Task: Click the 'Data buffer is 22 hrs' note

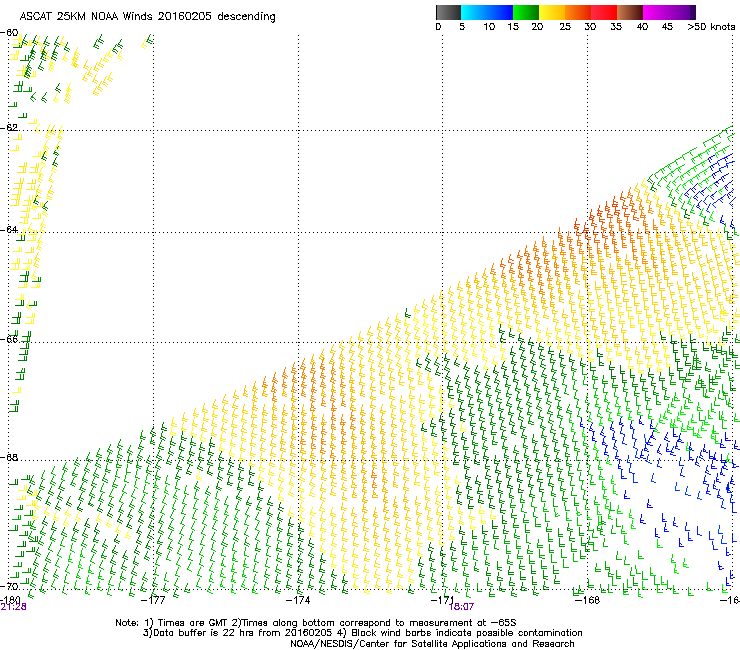Action: coord(362,633)
